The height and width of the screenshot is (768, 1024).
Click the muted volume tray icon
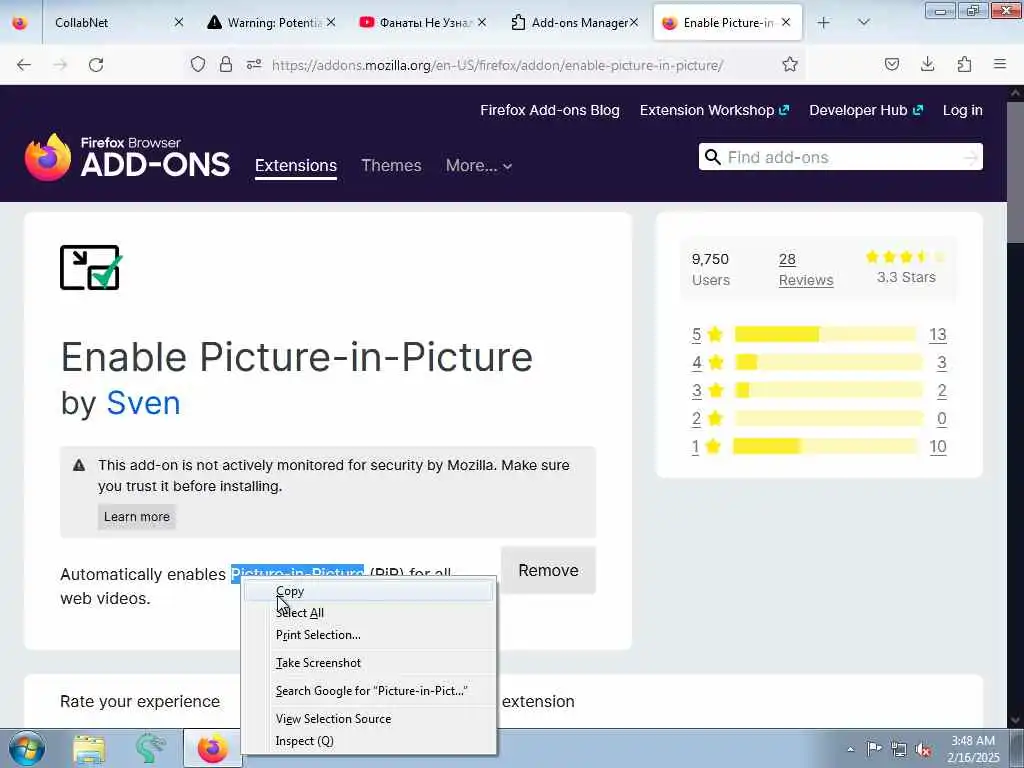(923, 750)
